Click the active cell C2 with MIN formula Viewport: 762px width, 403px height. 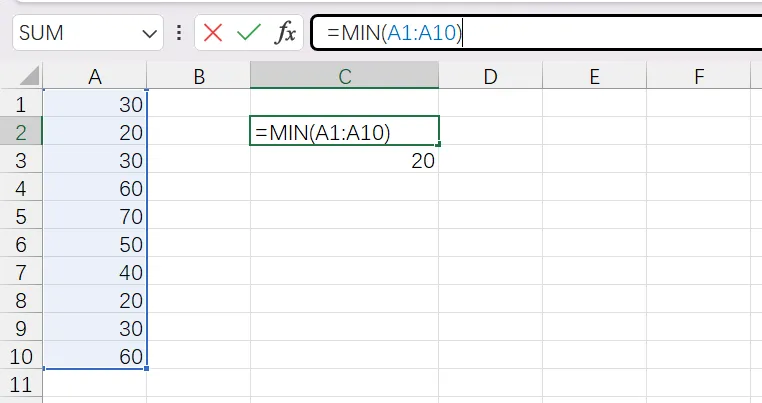(x=345, y=131)
